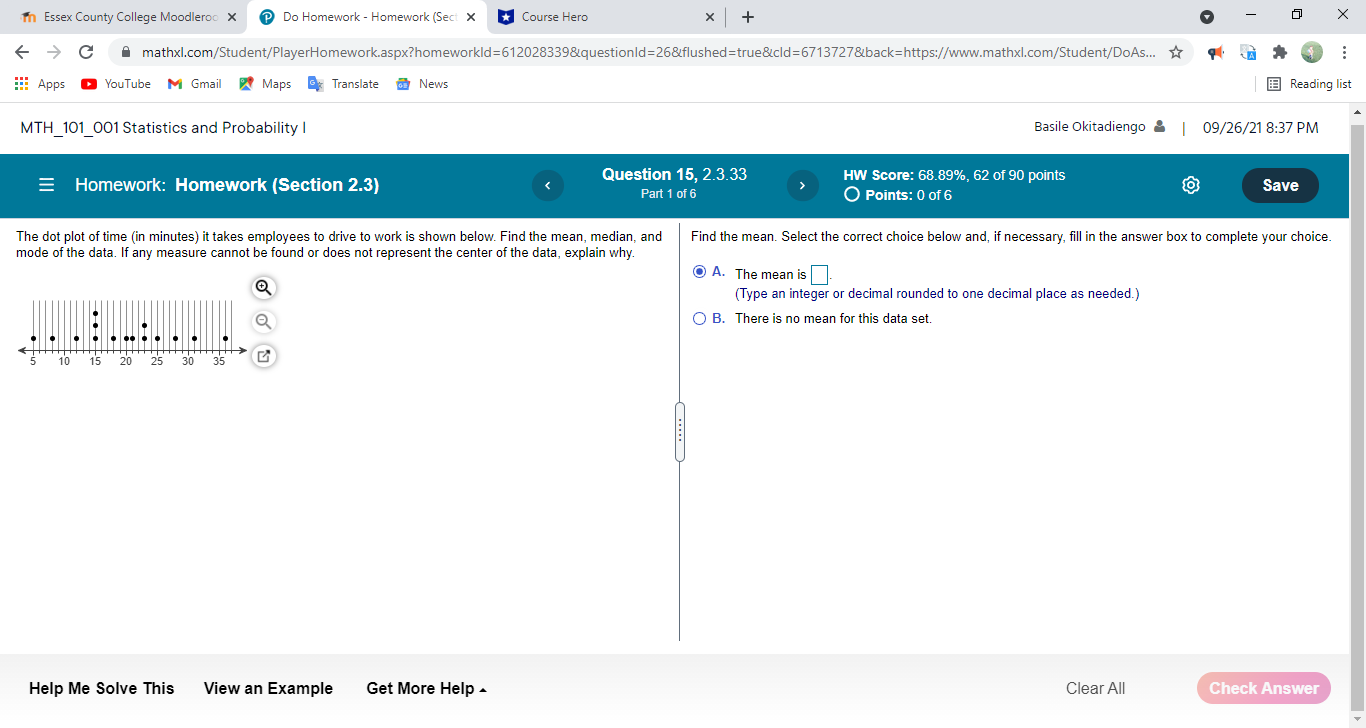This screenshot has height=728, width=1366.
Task: Open the hamburger menu beside Homework
Action: [45, 185]
